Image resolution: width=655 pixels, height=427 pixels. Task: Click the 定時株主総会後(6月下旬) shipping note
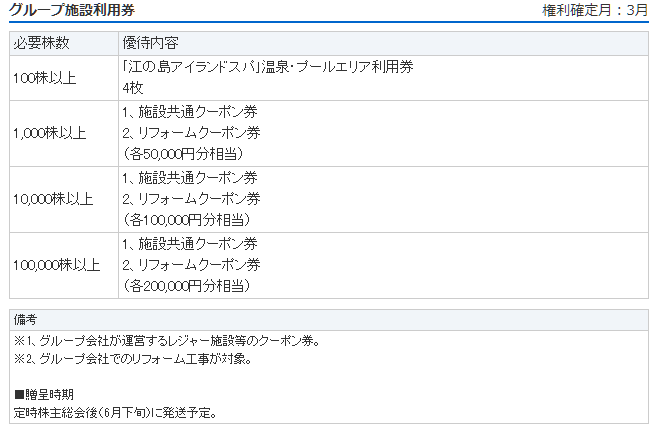pyautogui.click(x=115, y=412)
